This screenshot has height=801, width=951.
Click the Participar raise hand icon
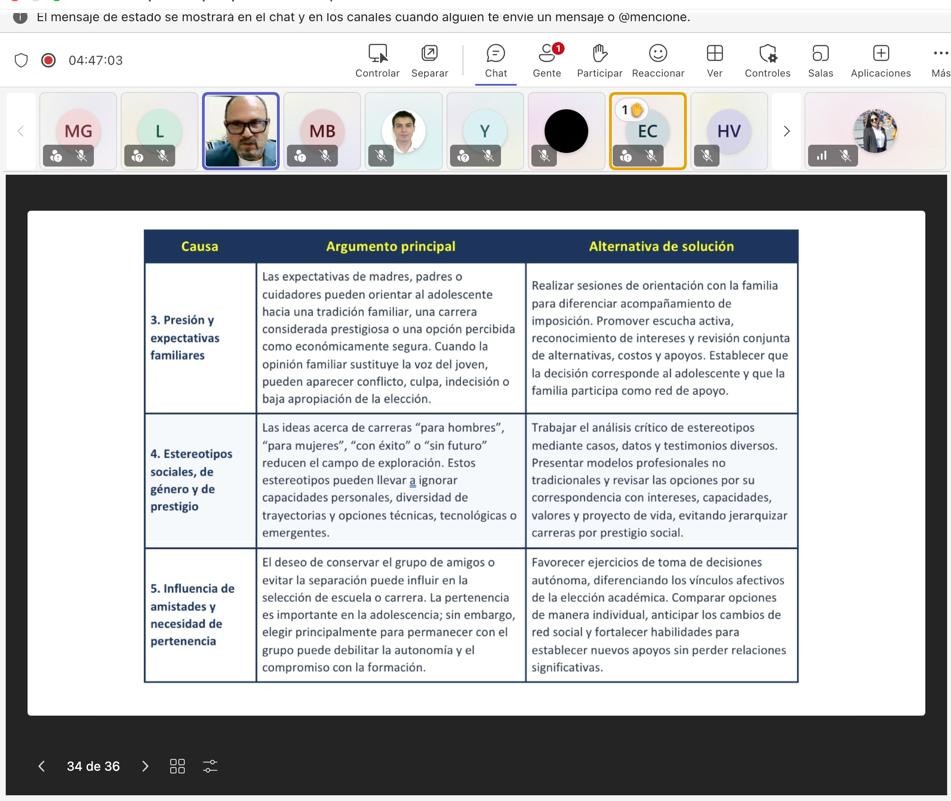(x=599, y=61)
